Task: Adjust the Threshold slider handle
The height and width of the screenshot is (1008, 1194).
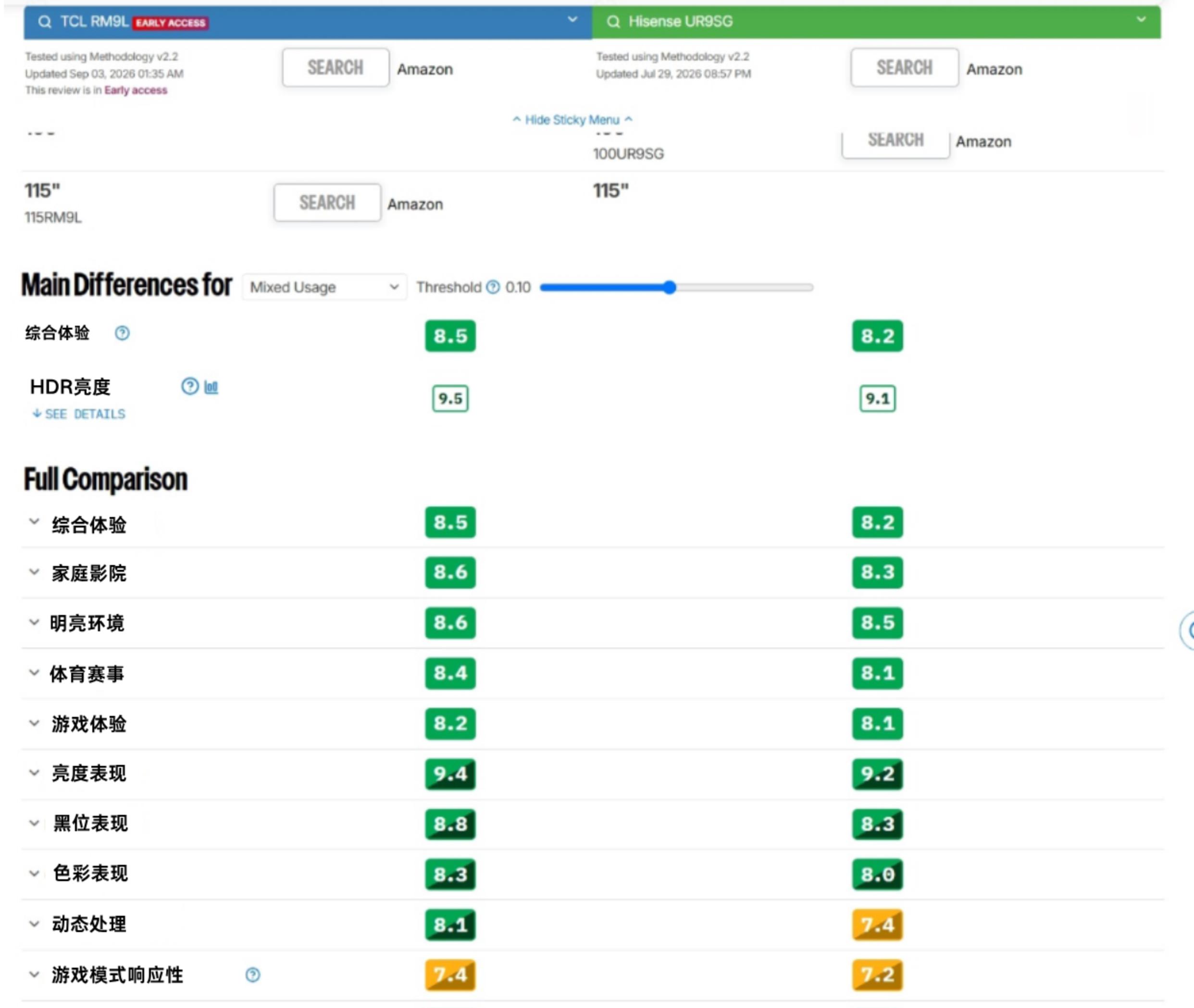Action: [670, 287]
